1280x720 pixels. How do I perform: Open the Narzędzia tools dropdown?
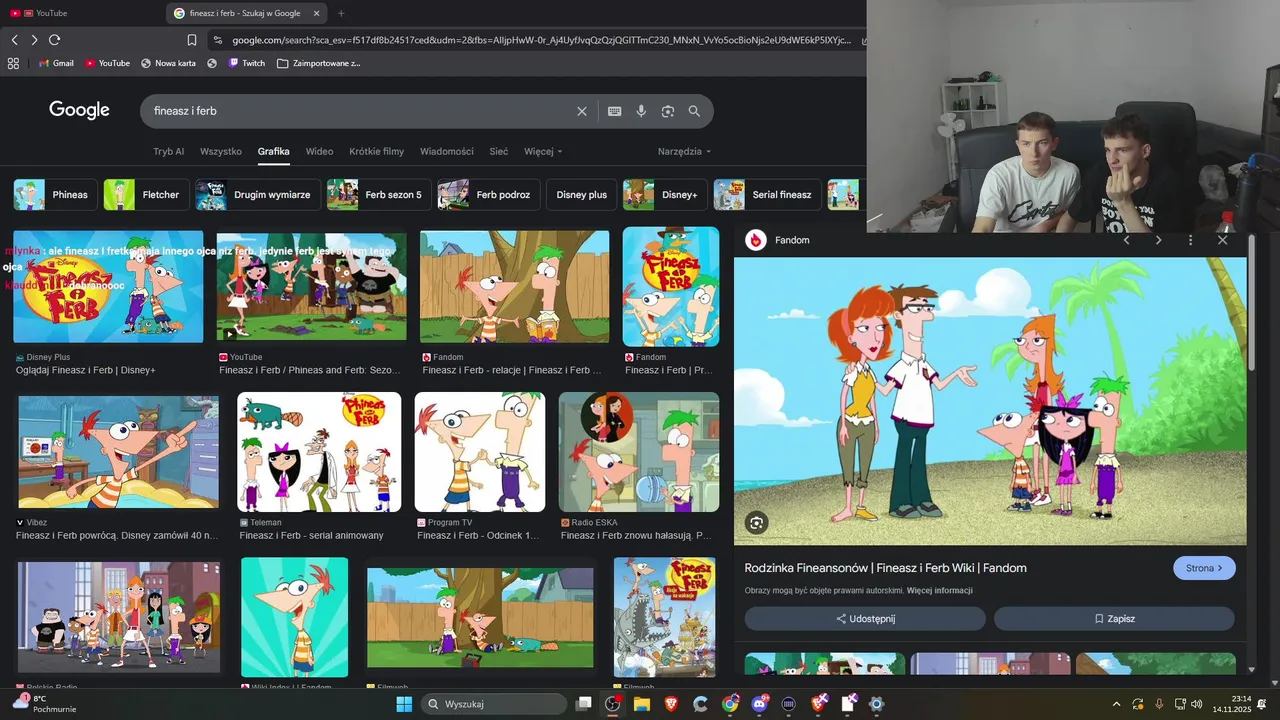point(684,152)
